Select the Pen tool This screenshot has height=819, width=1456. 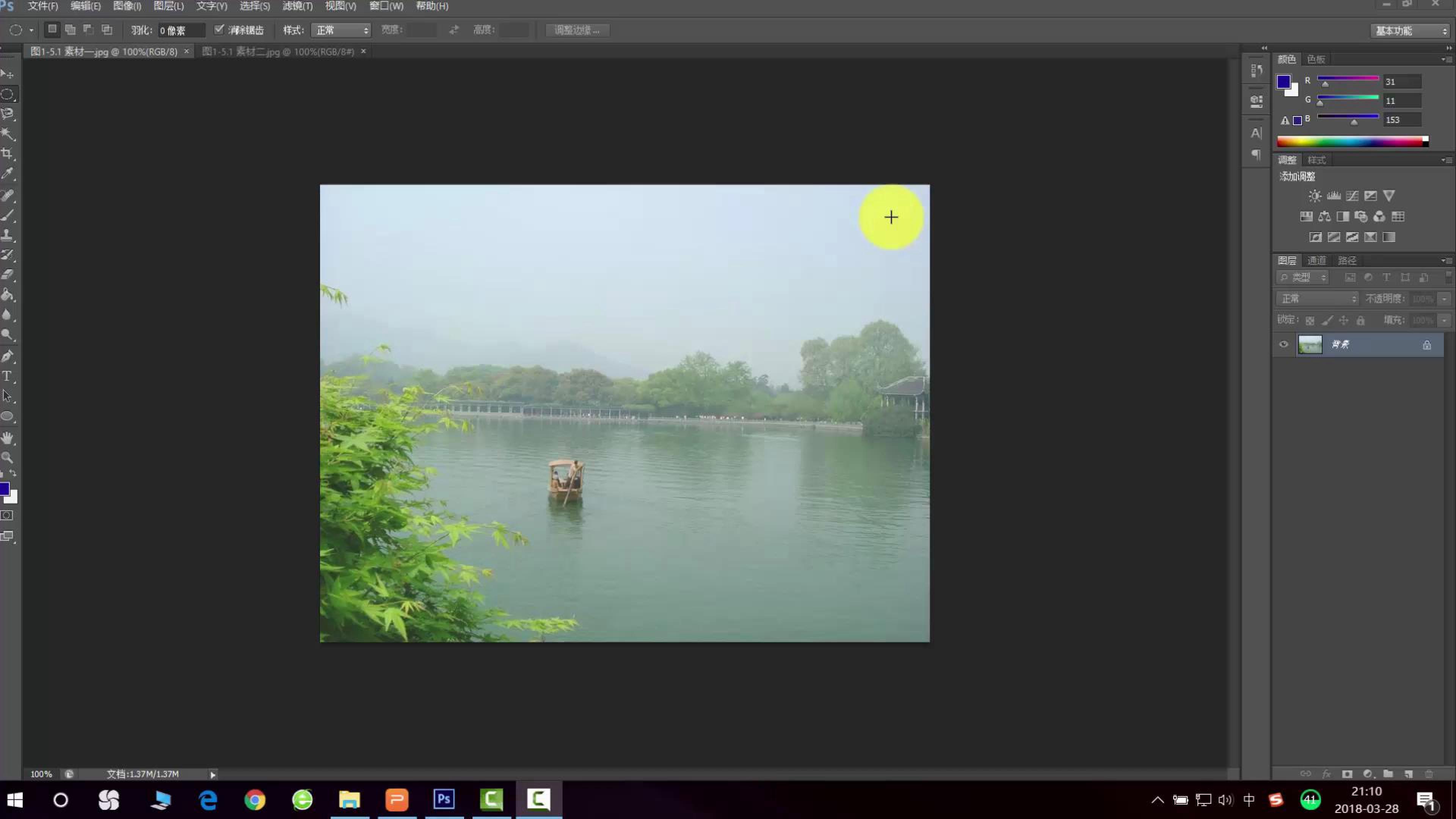7,356
